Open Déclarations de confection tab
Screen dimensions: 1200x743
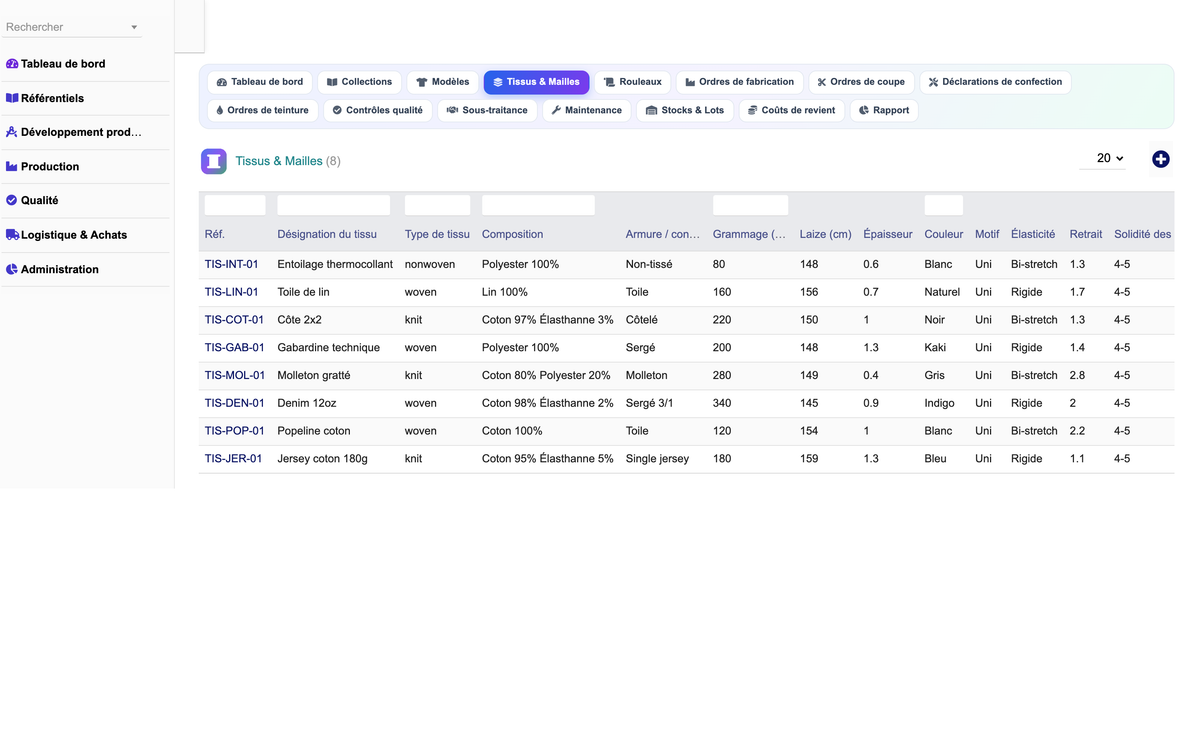pyautogui.click(x=995, y=82)
